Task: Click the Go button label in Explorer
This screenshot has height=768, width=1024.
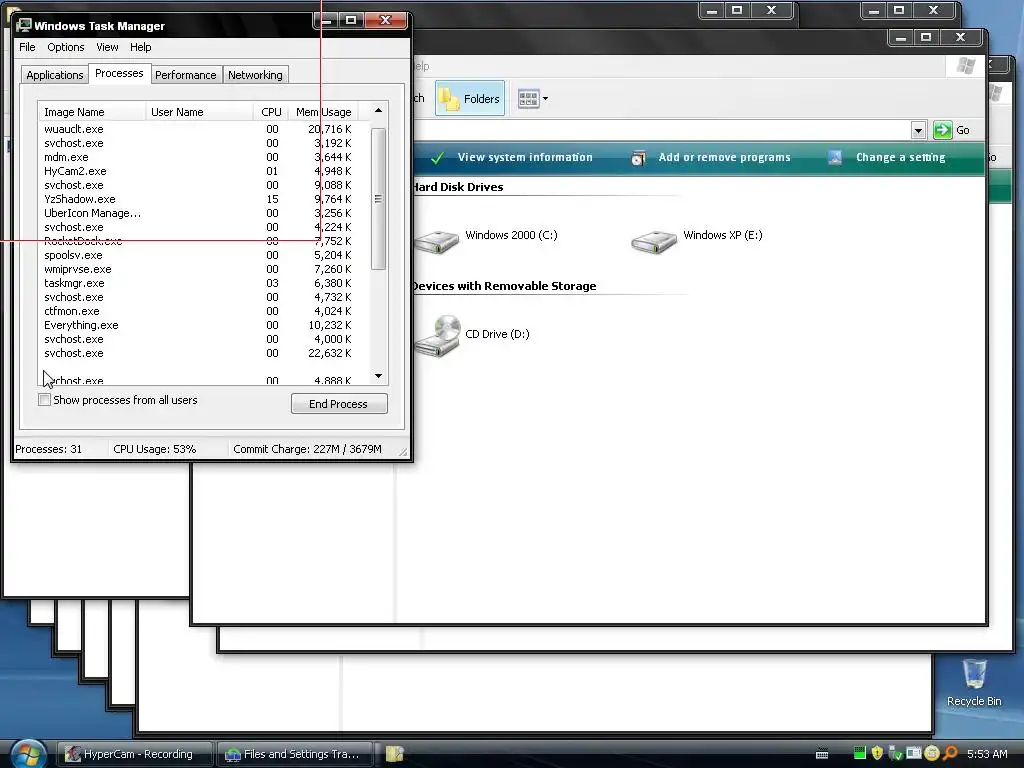Action: (963, 130)
